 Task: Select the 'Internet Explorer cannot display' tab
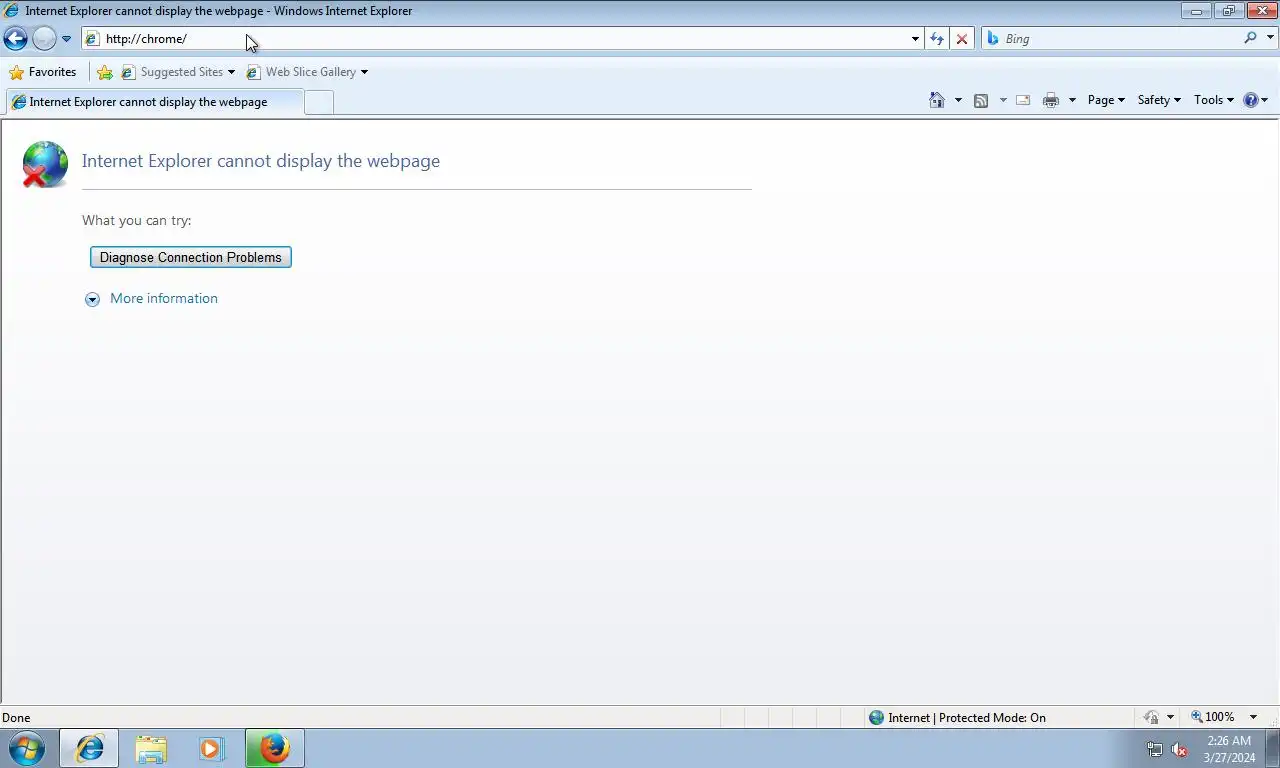point(154,102)
